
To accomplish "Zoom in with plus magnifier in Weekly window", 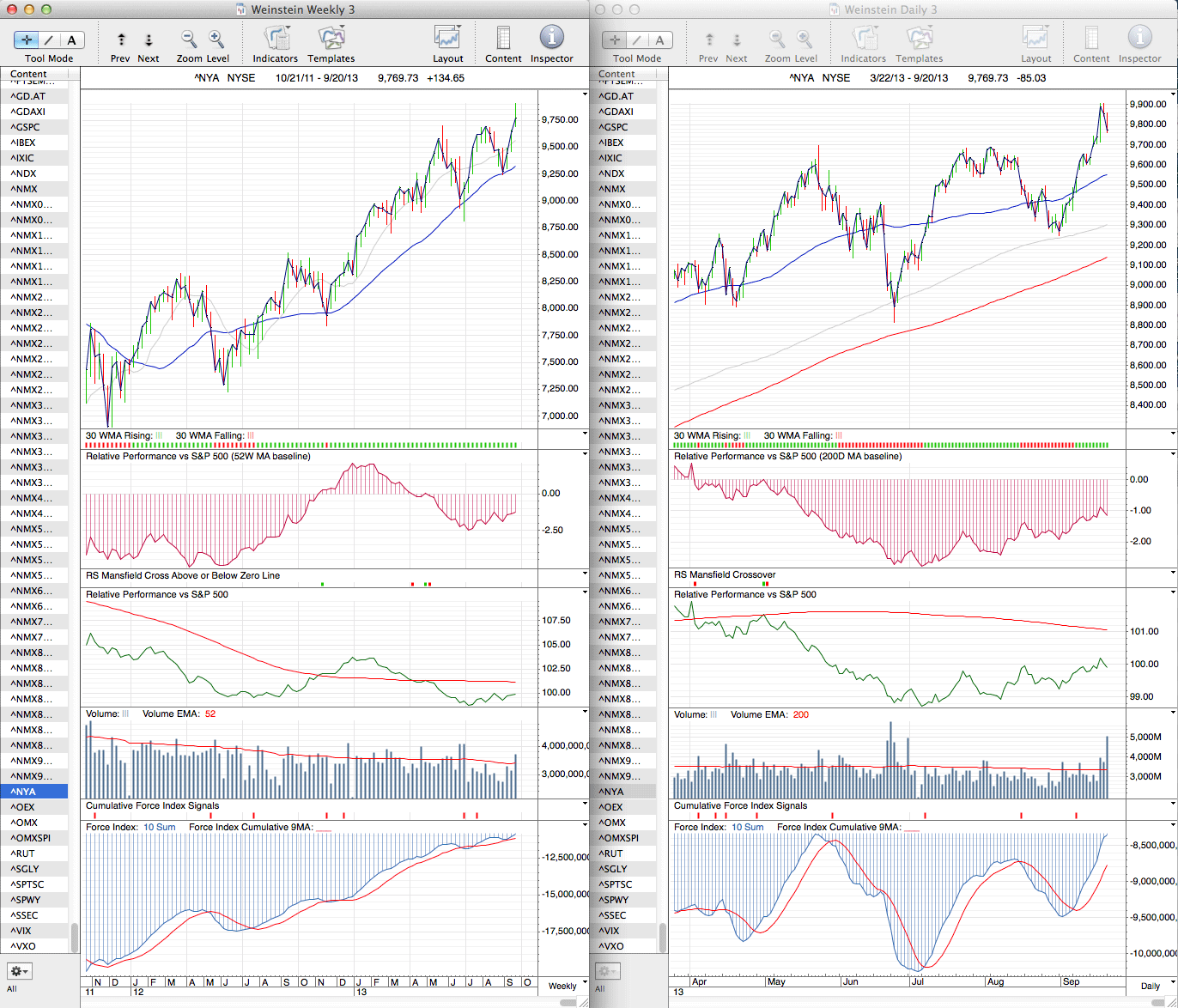I will click(x=216, y=39).
